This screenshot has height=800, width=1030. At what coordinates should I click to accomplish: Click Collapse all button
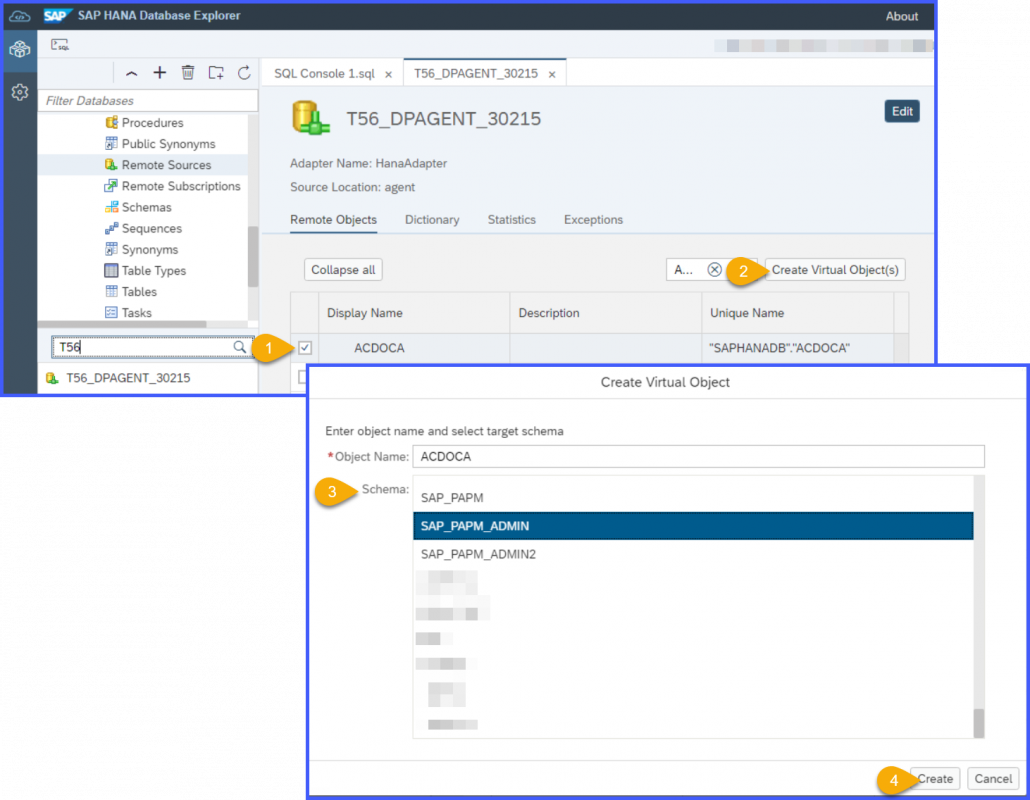pos(343,270)
